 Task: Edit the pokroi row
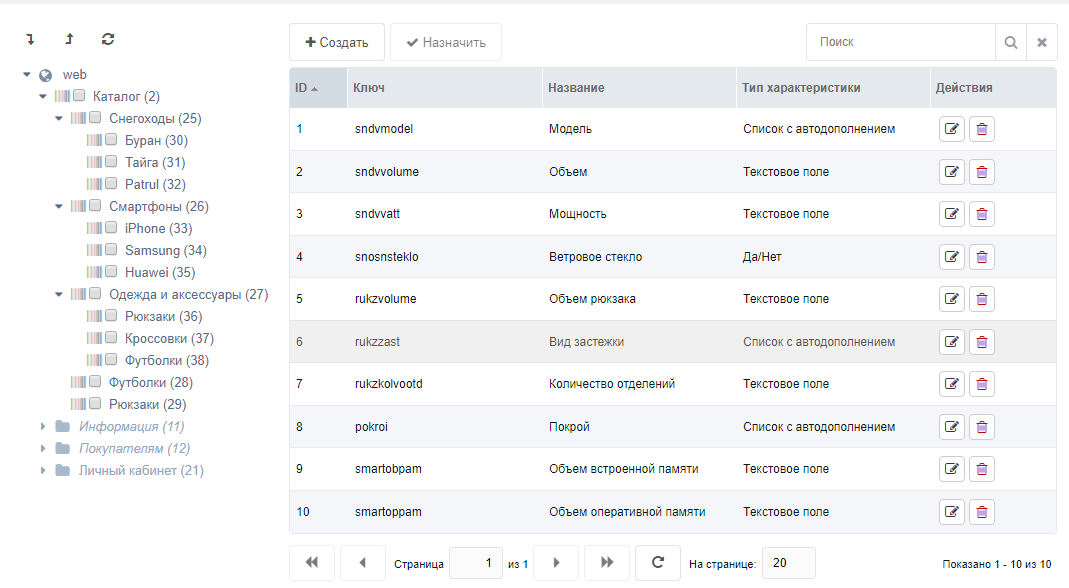[952, 427]
